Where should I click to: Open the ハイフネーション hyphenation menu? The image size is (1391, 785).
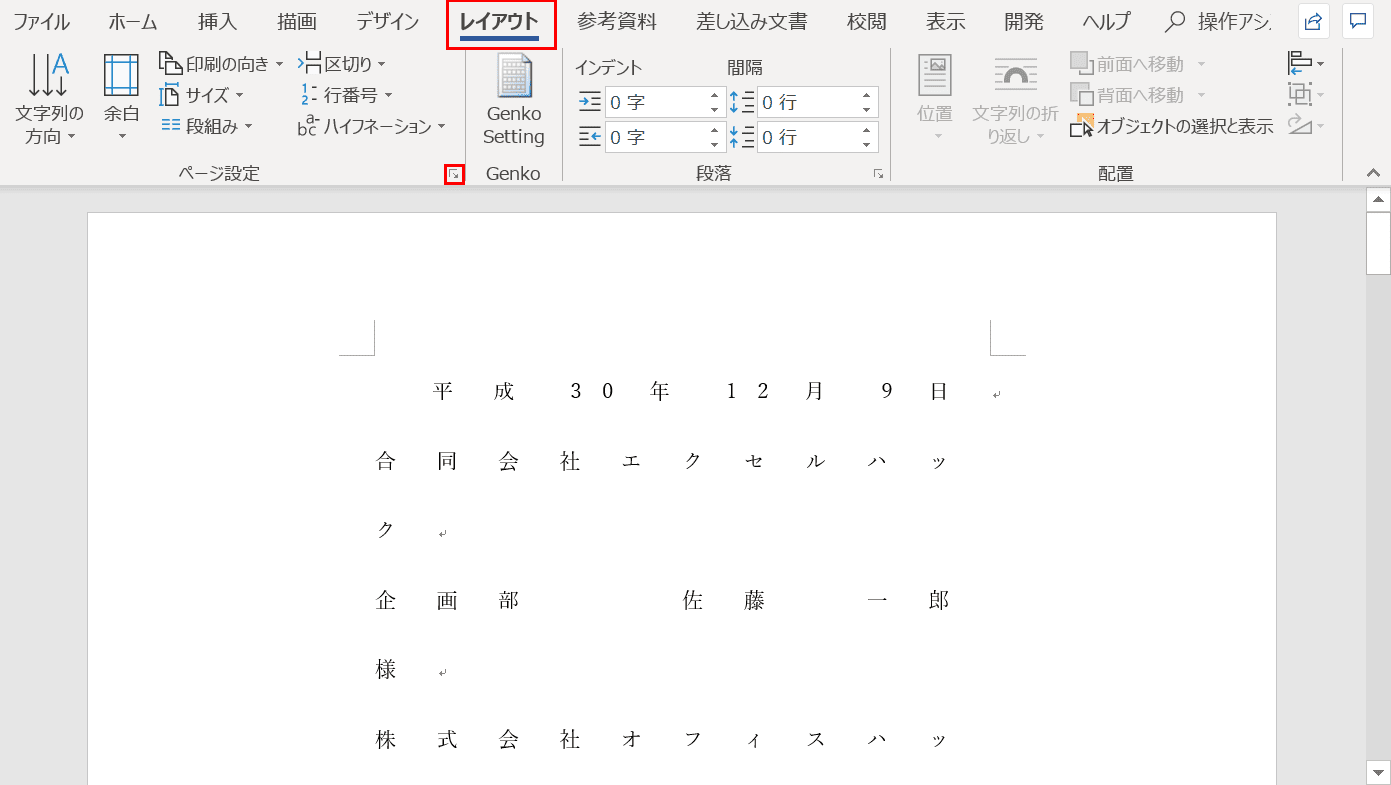372,126
